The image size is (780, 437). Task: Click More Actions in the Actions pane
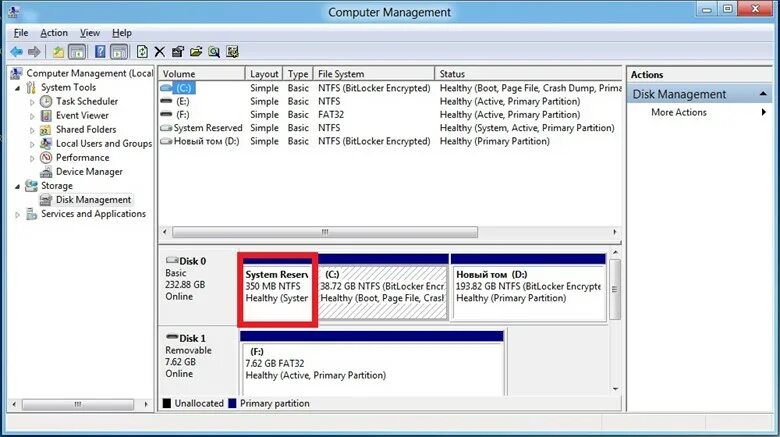[x=679, y=112]
